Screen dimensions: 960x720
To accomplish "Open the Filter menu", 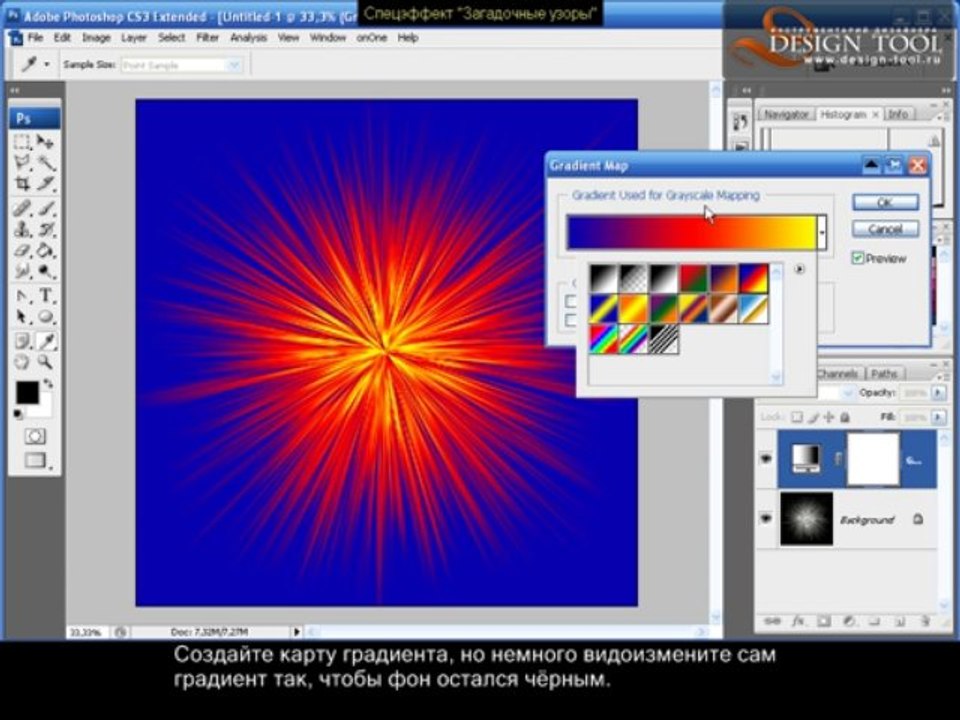I will pyautogui.click(x=208, y=38).
